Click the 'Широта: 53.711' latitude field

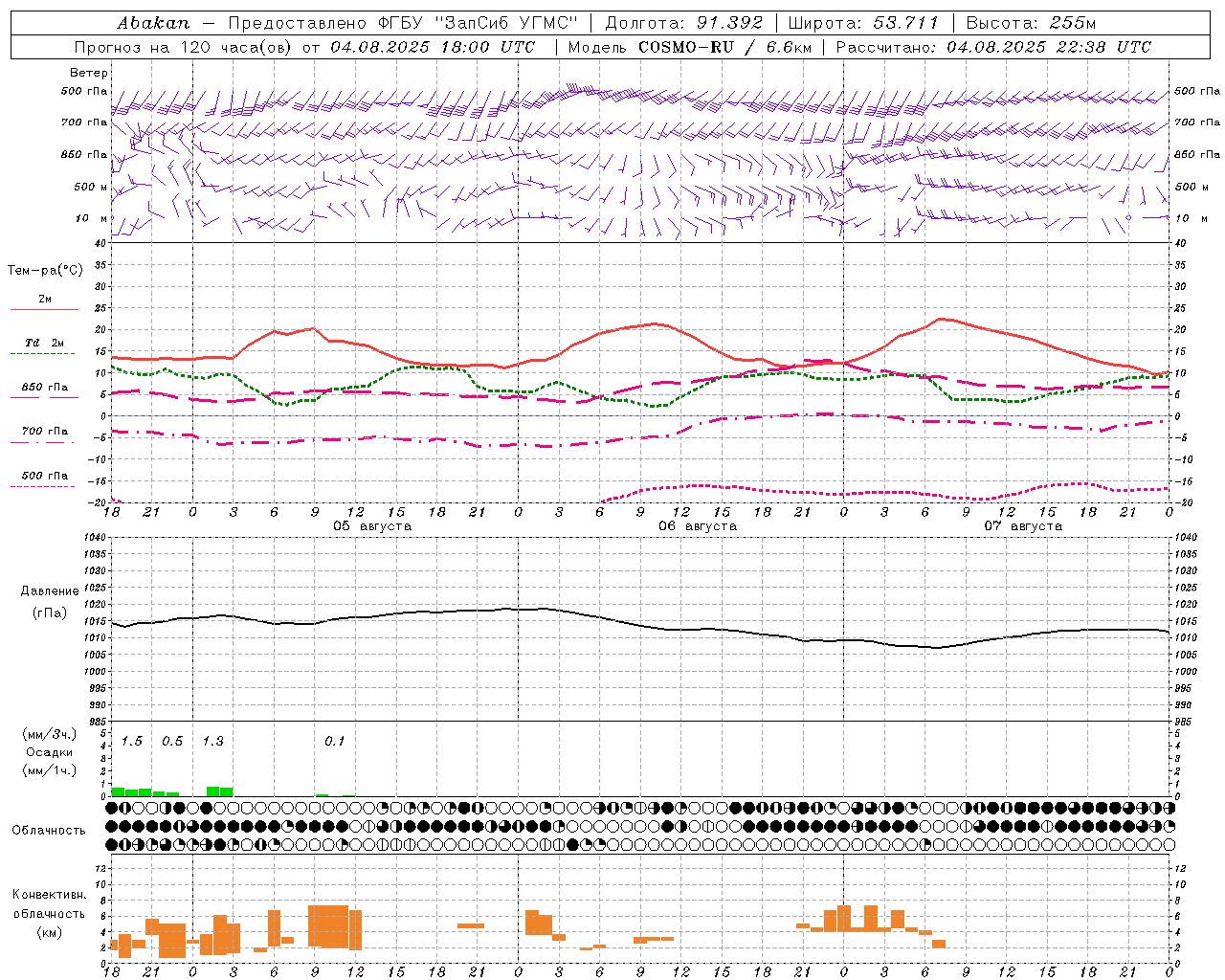pos(863,23)
